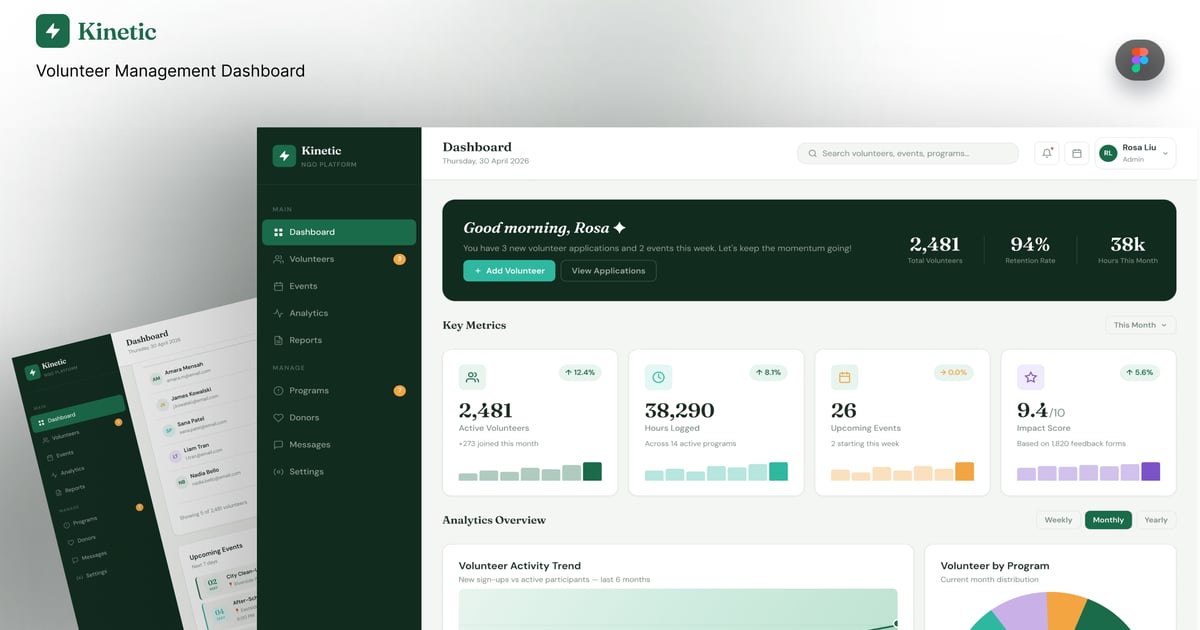Viewport: 1200px width, 630px height.
Task: Open Settings in the tilted window sidebar
Action: (x=96, y=574)
